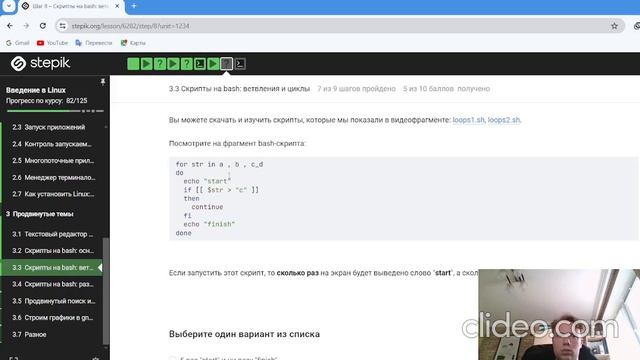Open step 5 question mark quiz
Image resolution: width=640 pixels, height=360 pixels.
pyautogui.click(x=187, y=64)
